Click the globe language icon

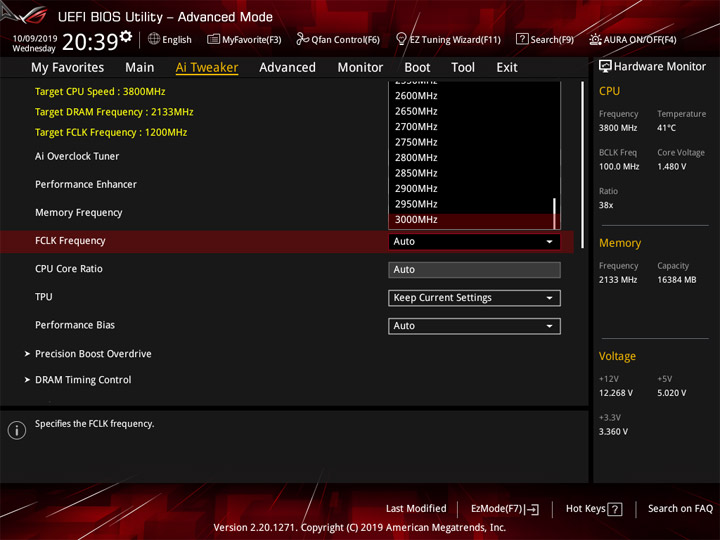pyautogui.click(x=154, y=39)
